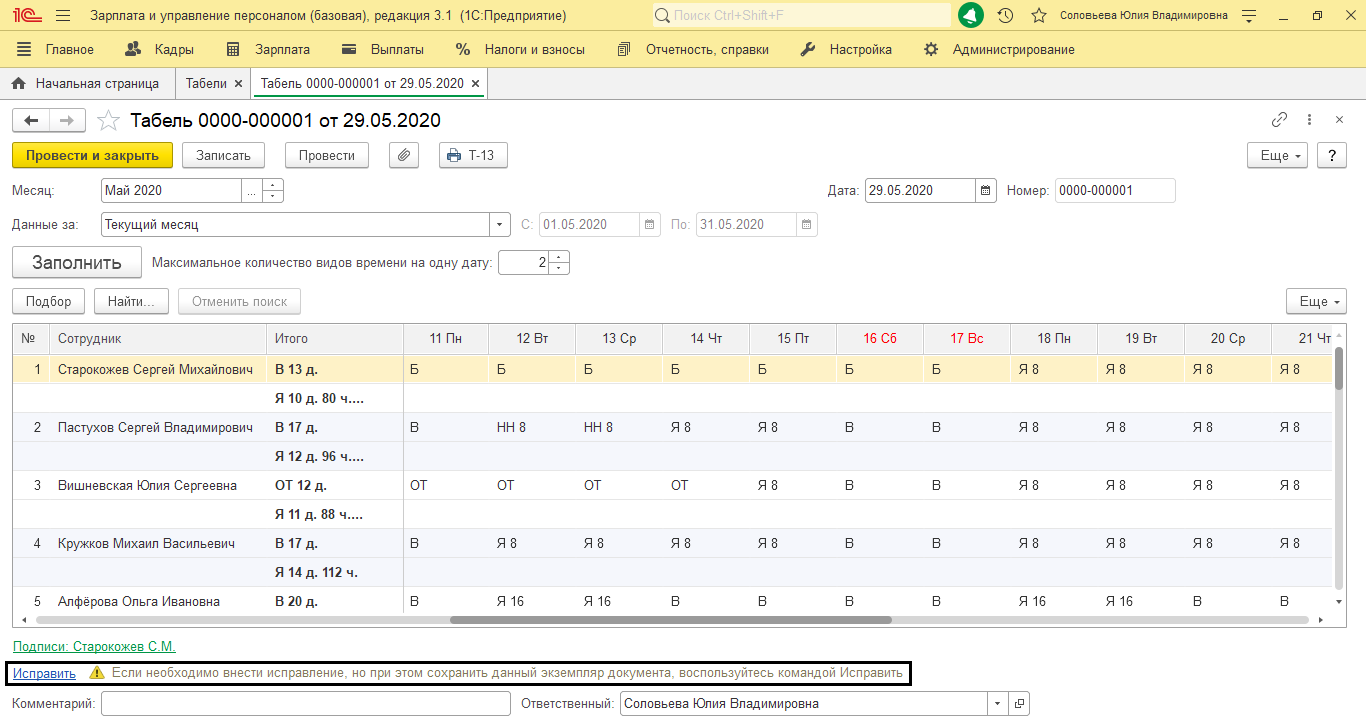Increase the maximum time types stepper

pyautogui.click(x=560, y=257)
